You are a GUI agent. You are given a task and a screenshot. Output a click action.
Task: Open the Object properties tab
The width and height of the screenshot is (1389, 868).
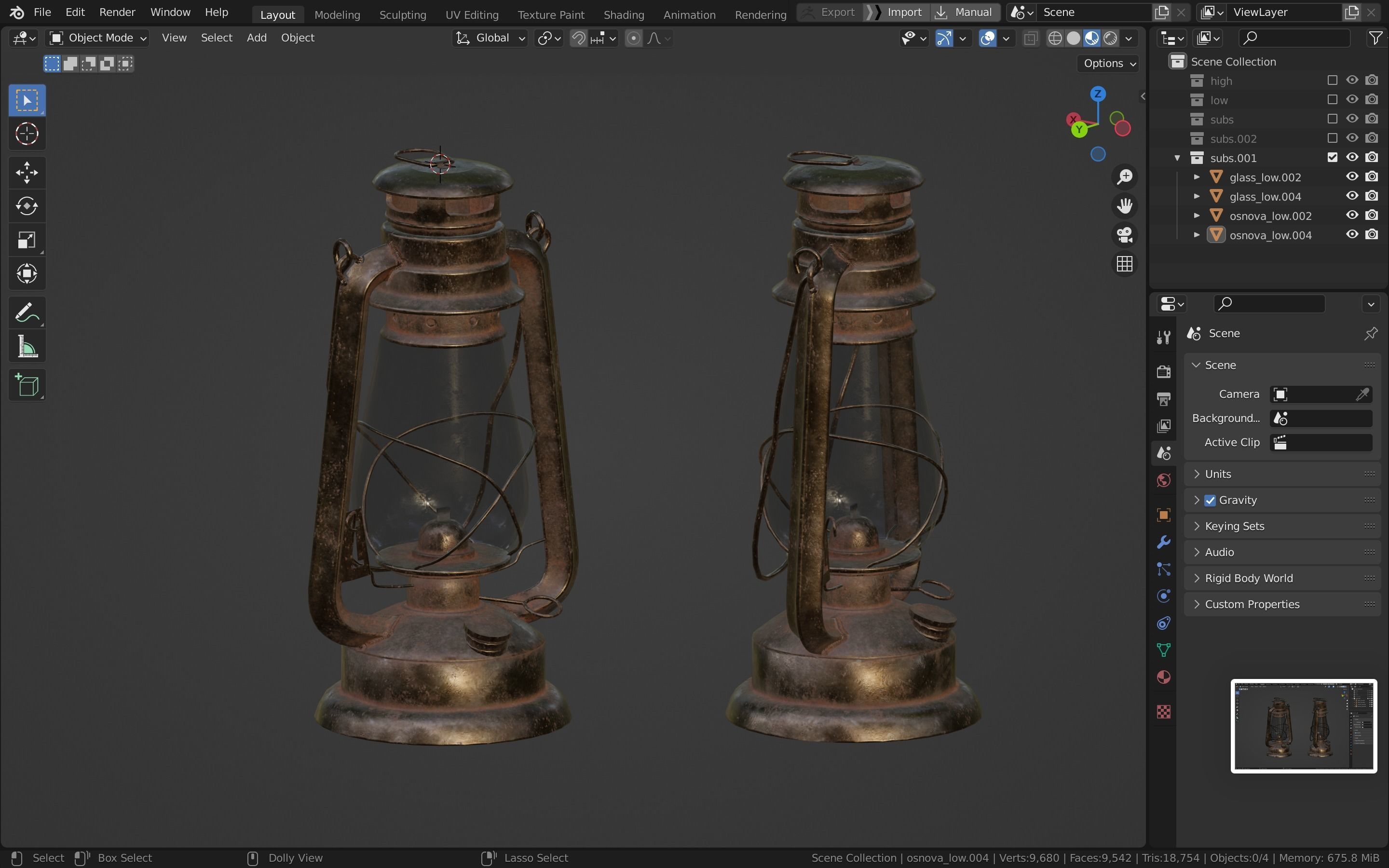point(1163,515)
